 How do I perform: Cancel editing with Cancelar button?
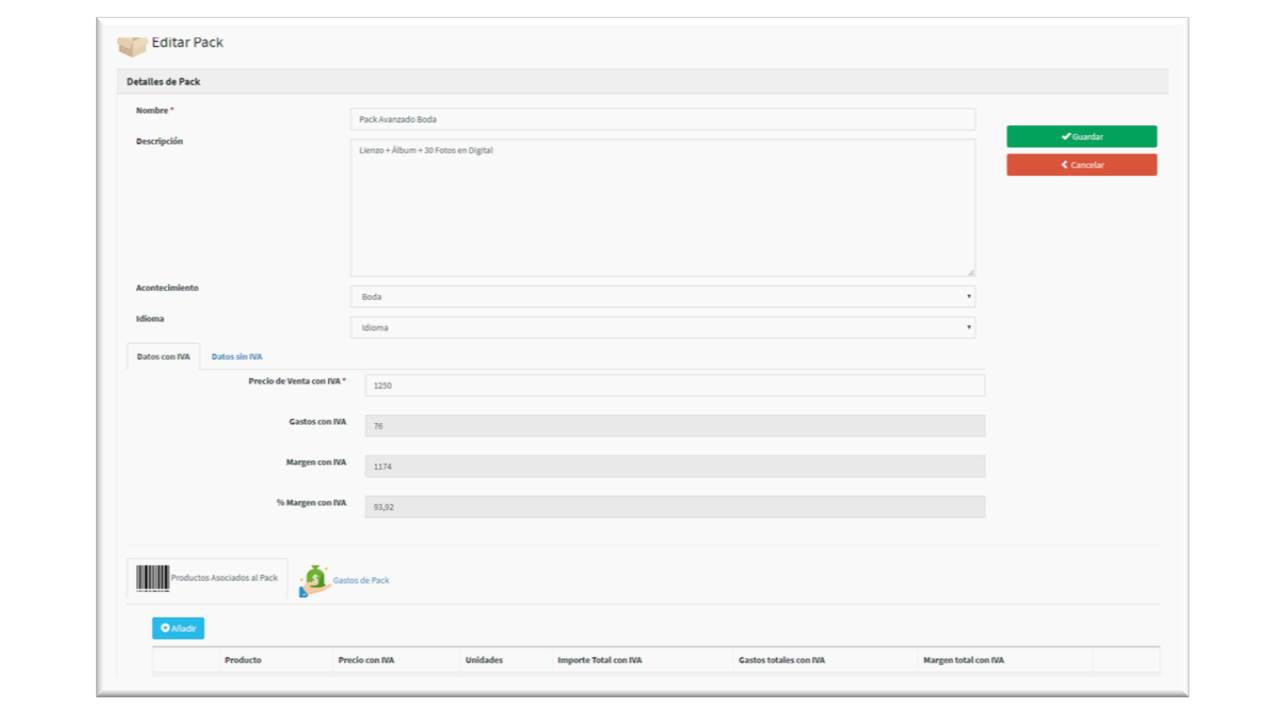1082,165
